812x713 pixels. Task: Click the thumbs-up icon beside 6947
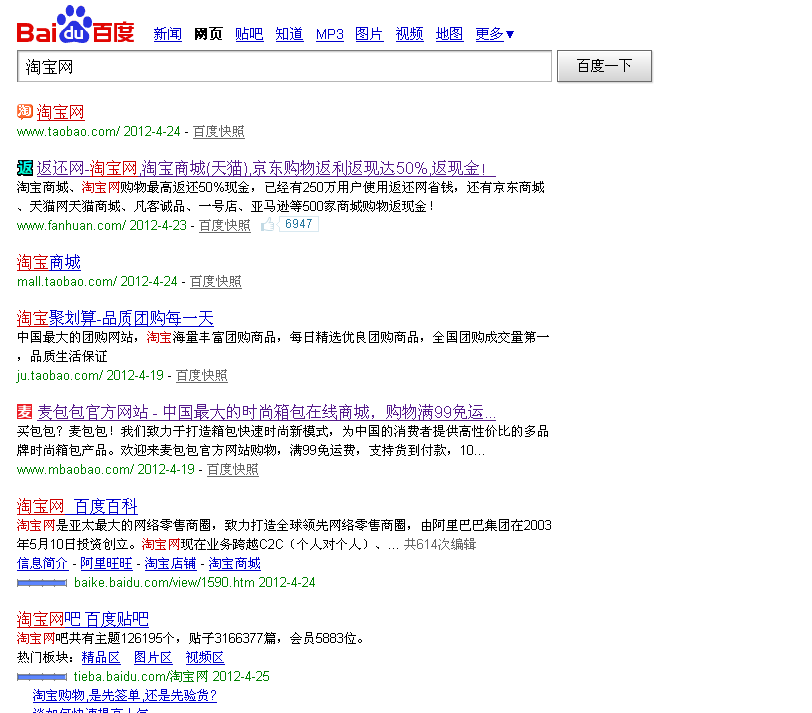[x=268, y=225]
